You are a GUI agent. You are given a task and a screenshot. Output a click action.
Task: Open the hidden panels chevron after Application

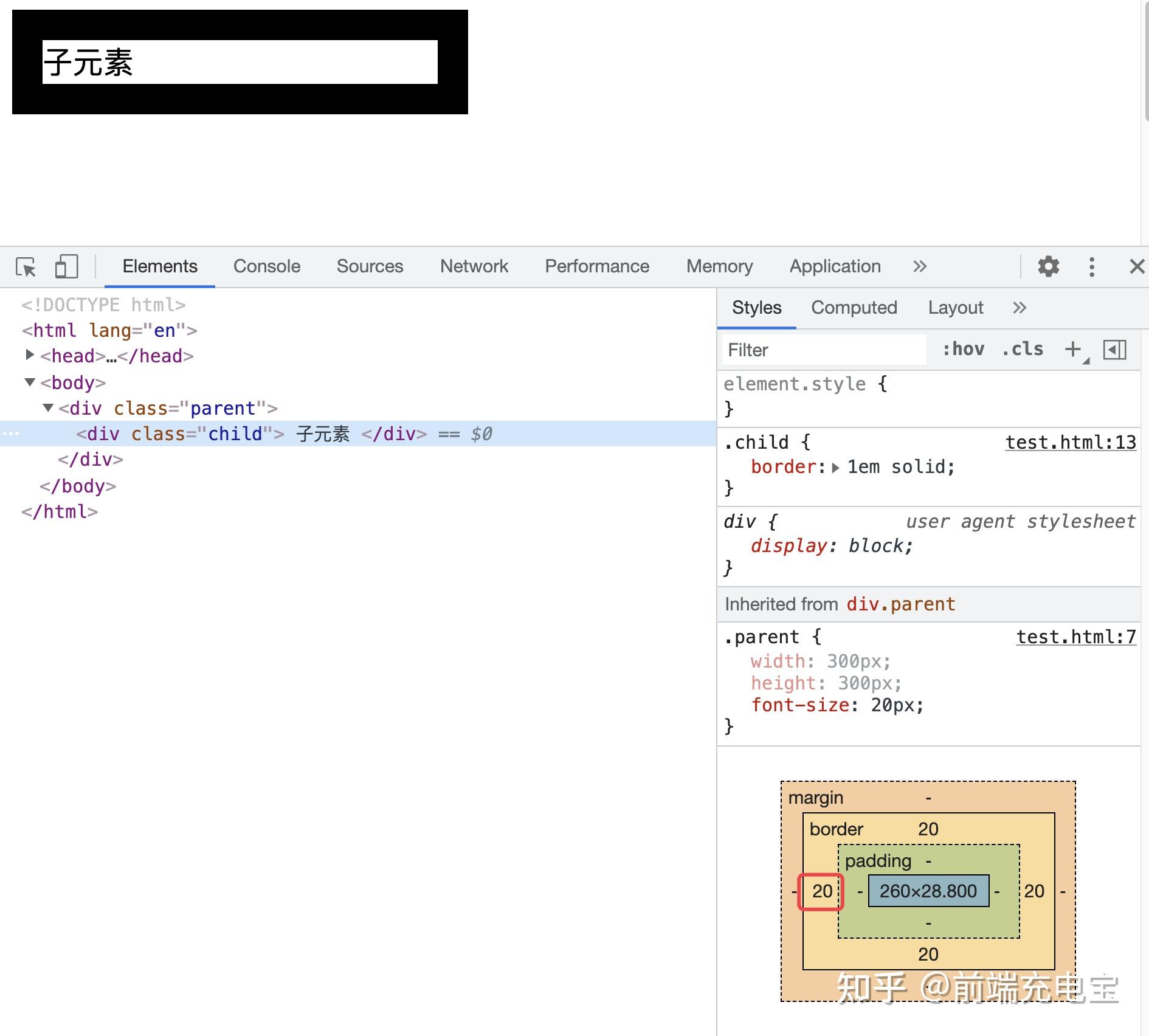pyautogui.click(x=920, y=266)
